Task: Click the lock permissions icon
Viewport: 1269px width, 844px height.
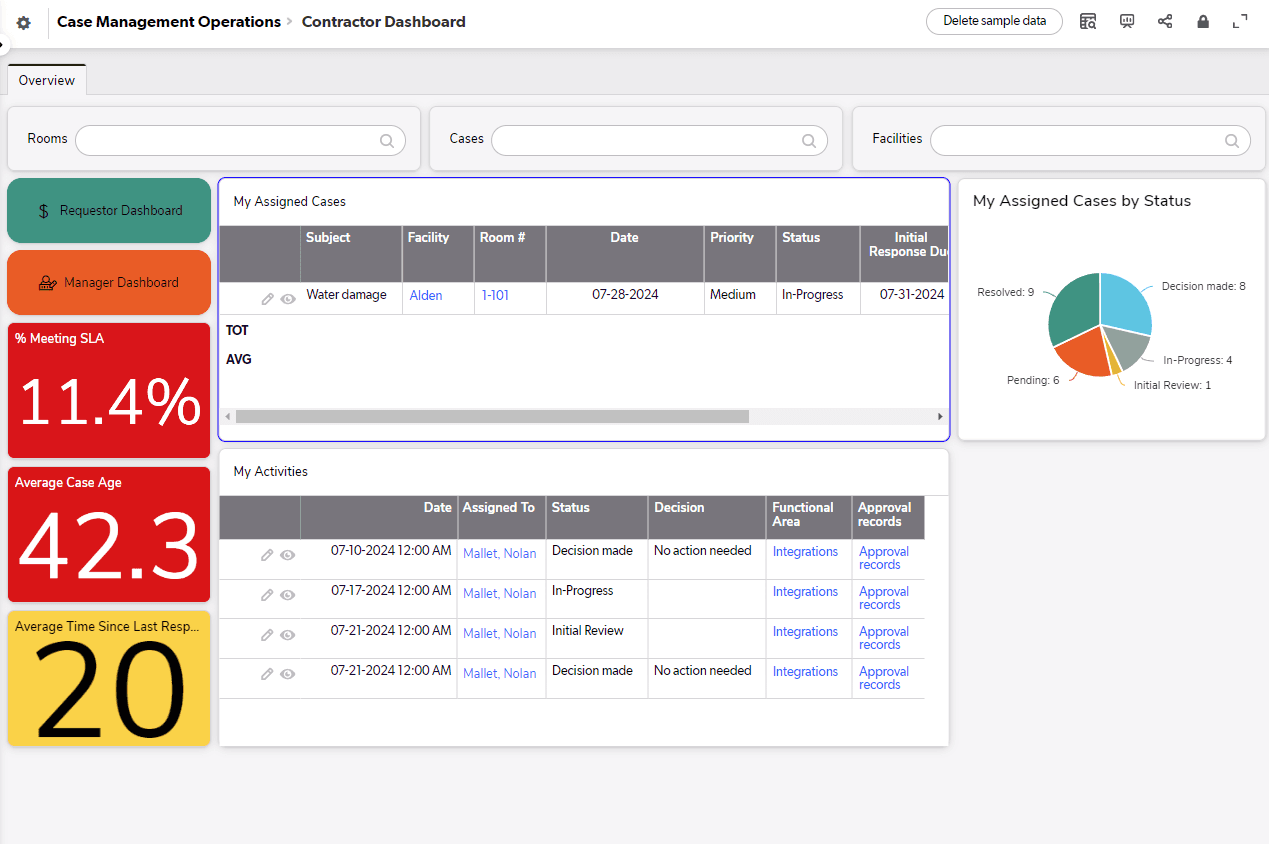Action: pyautogui.click(x=1203, y=21)
